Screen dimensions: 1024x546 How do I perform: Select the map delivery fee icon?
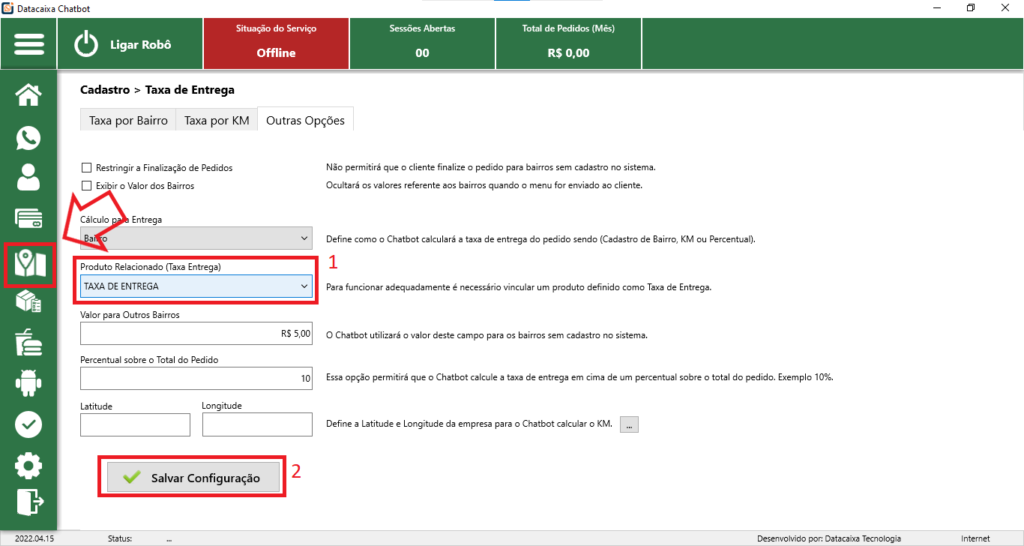click(29, 263)
